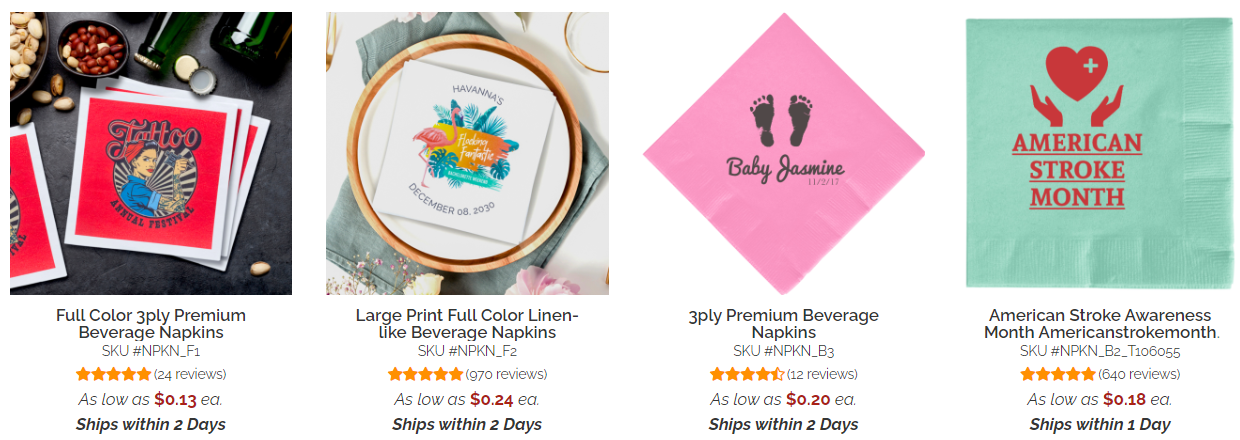1240x440 pixels.
Task: Open the green American Stroke Month napkin image
Action: click(1099, 153)
